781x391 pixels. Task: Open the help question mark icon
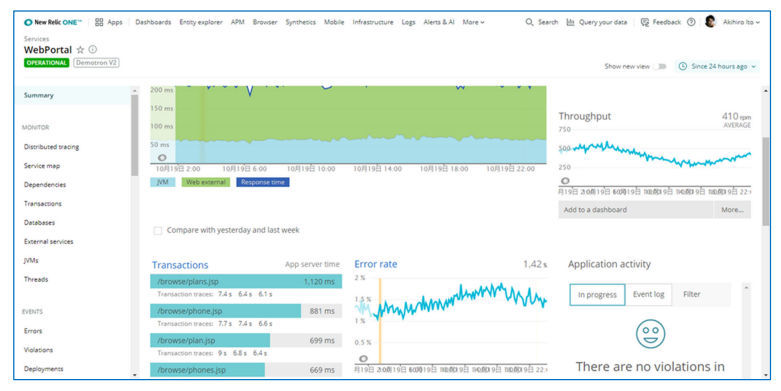pyautogui.click(x=691, y=22)
